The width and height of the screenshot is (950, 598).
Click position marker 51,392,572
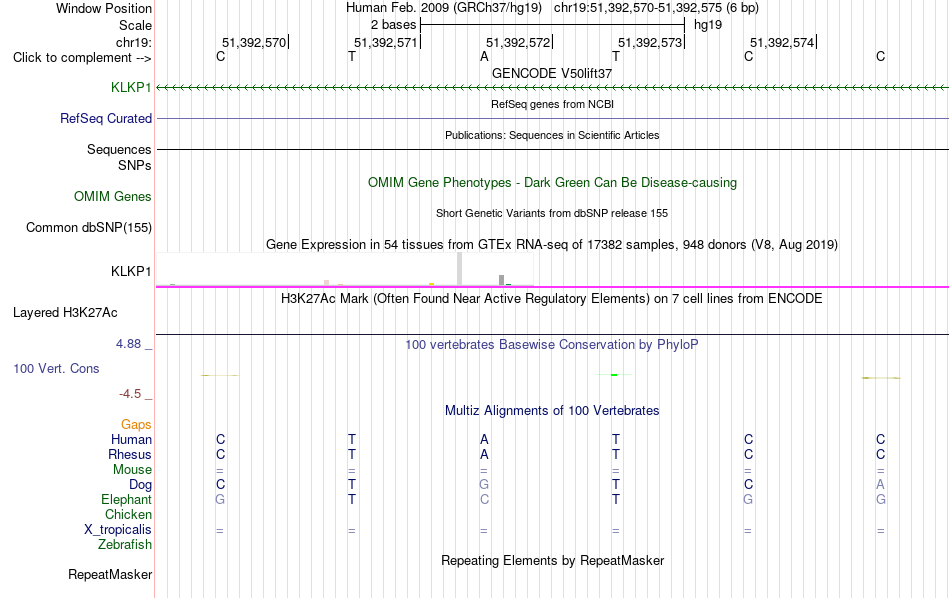(519, 42)
